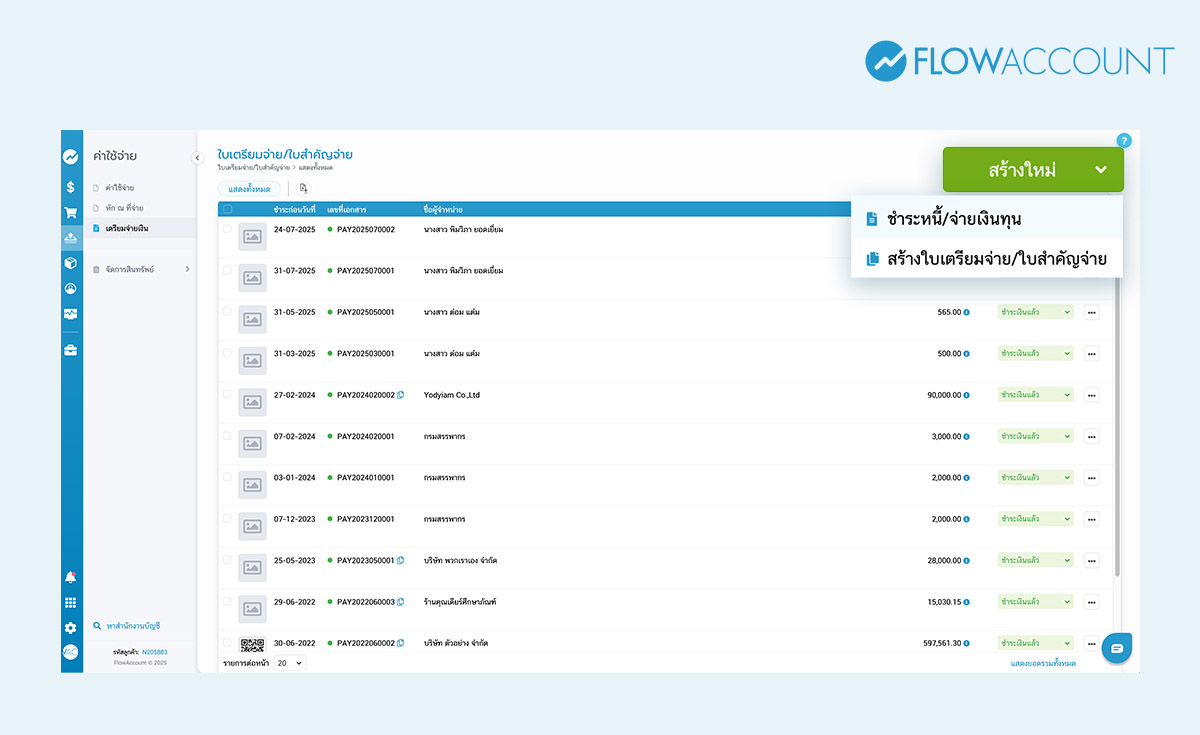Select checkbox for the PAY2024020002 row
The image size is (1200, 735).
pyautogui.click(x=227, y=395)
